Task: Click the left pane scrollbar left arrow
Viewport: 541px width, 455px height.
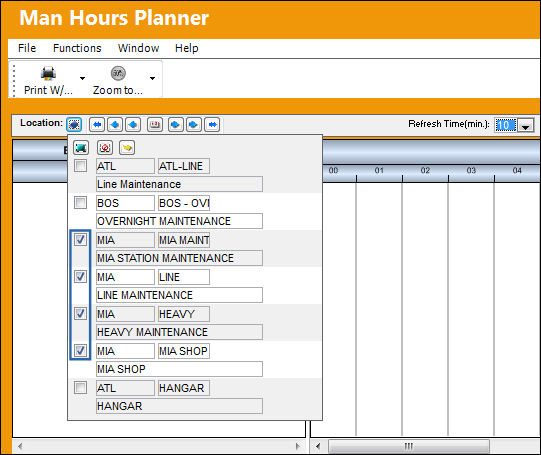Action: click(20, 446)
